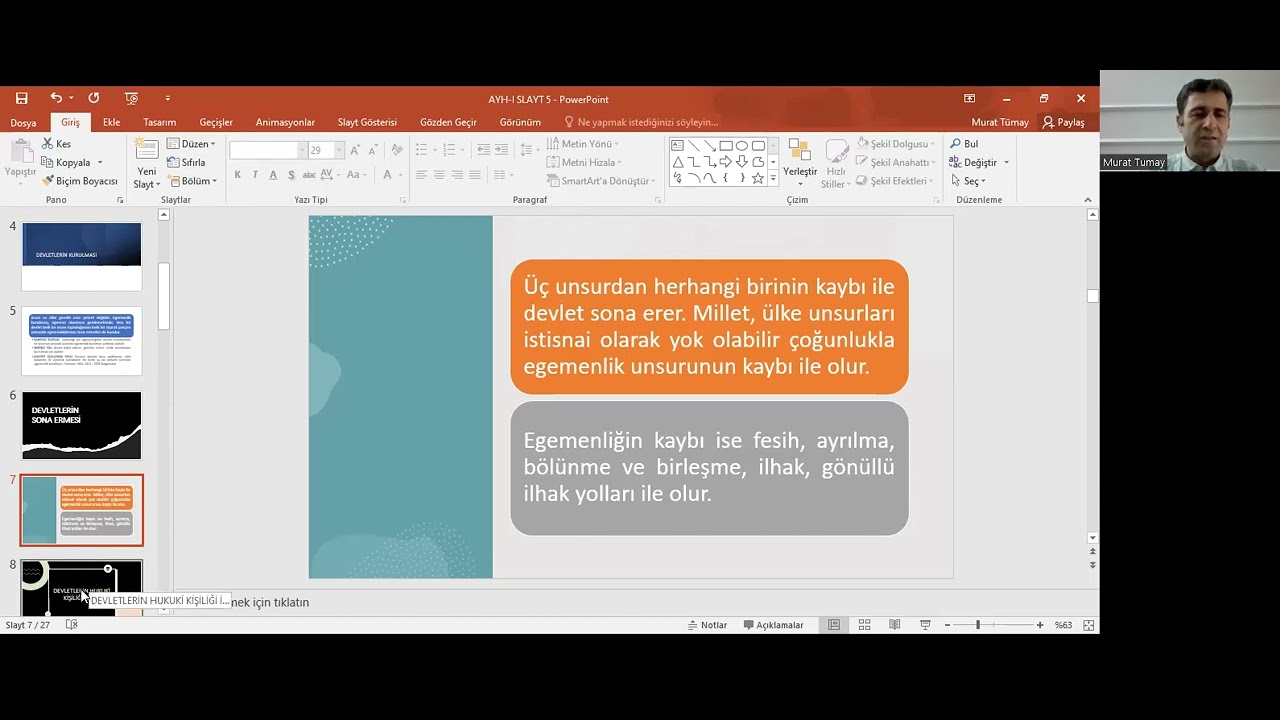Select the oval shape in the shapes gallery
Viewport: 1280px width, 720px height.
tap(741, 146)
